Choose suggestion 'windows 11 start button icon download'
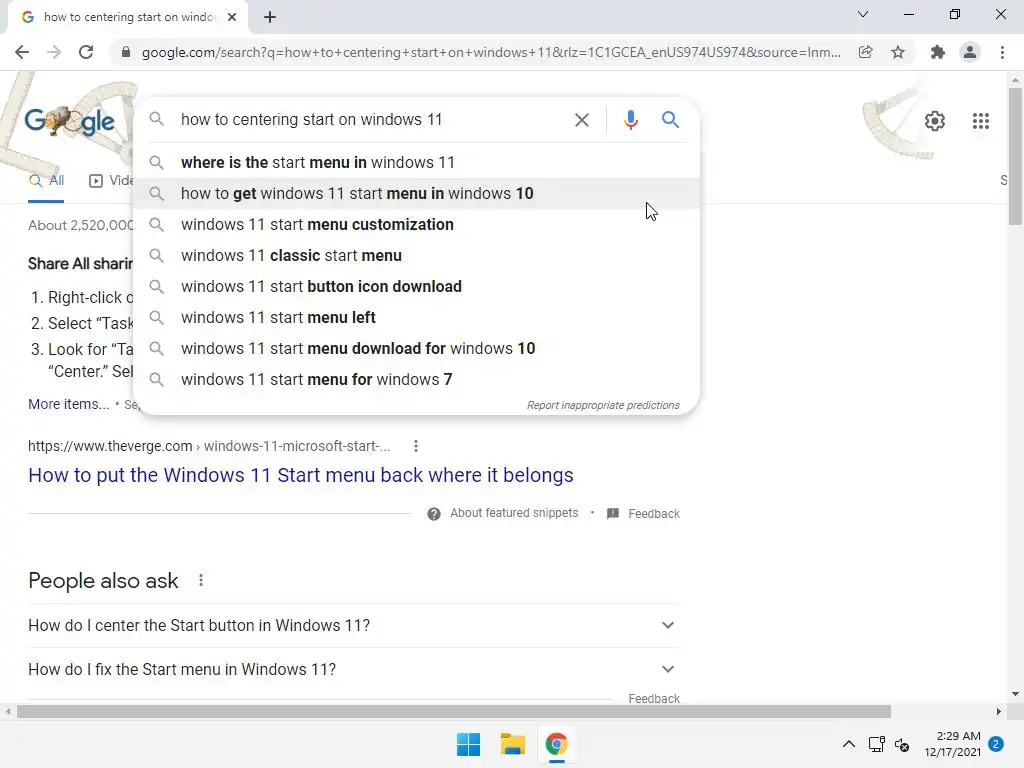The height and width of the screenshot is (768, 1024). 416,287
